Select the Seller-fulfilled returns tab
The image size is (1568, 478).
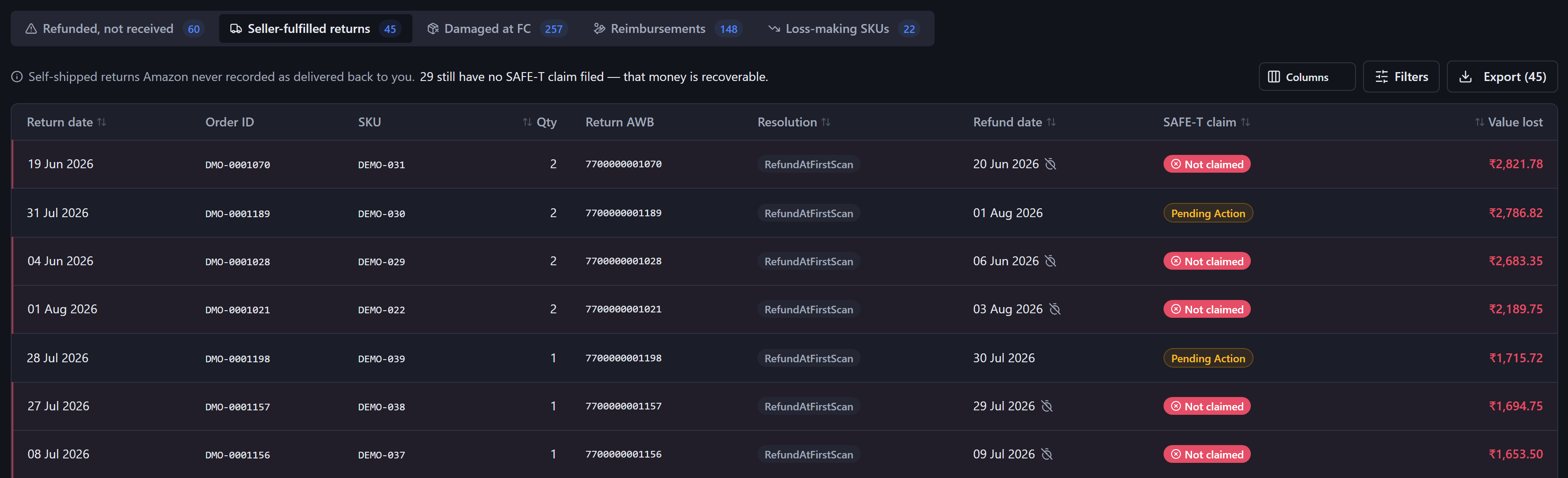pyautogui.click(x=315, y=28)
